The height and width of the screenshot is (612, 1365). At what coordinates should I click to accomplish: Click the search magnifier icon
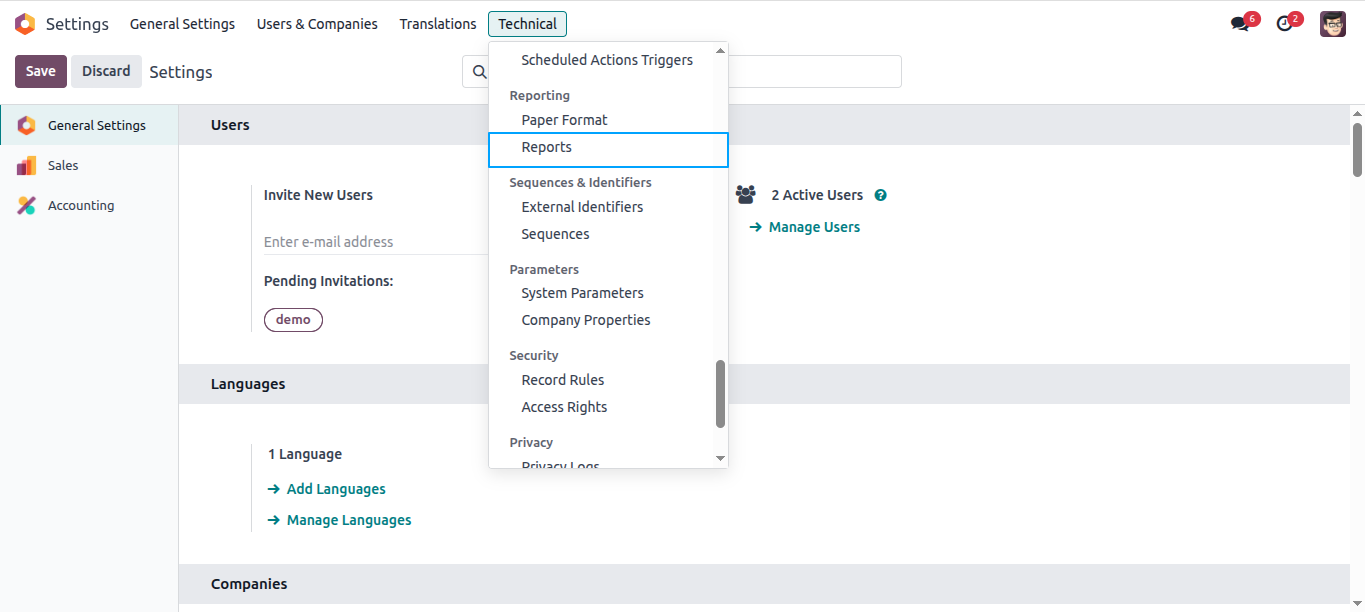point(479,72)
